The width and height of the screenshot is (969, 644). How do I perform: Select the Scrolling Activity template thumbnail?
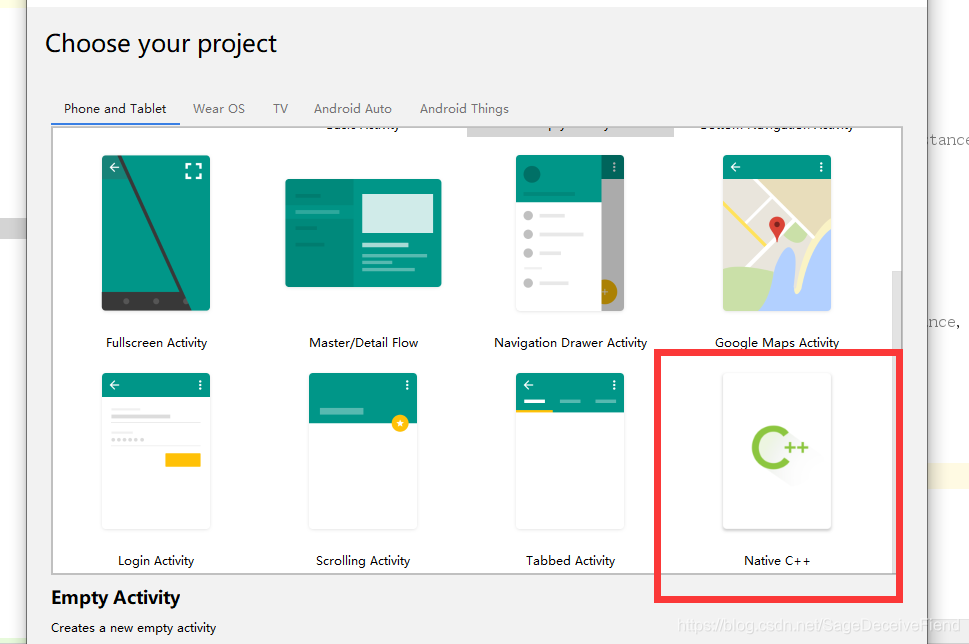pyautogui.click(x=363, y=451)
